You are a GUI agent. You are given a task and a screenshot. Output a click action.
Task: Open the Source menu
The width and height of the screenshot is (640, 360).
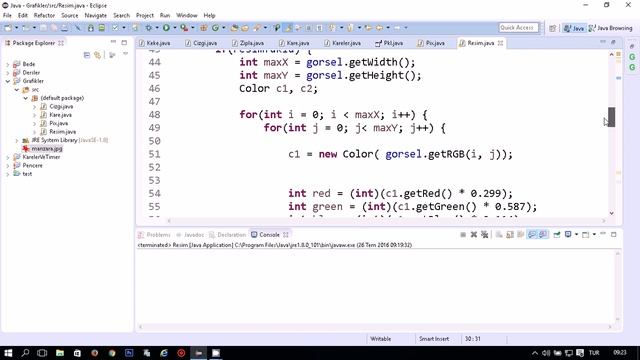click(x=70, y=16)
